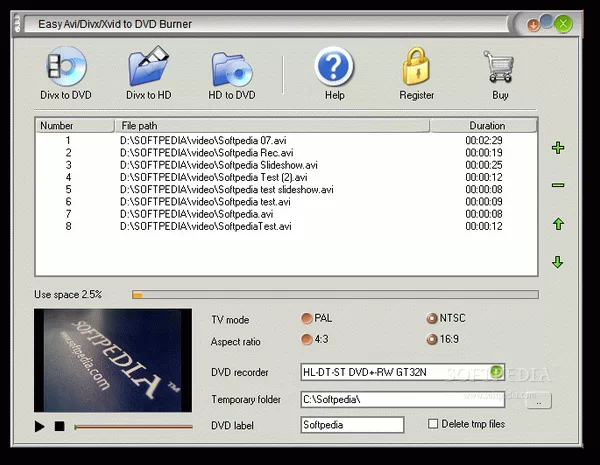Play the video preview
This screenshot has width=600, height=465.
pos(40,427)
